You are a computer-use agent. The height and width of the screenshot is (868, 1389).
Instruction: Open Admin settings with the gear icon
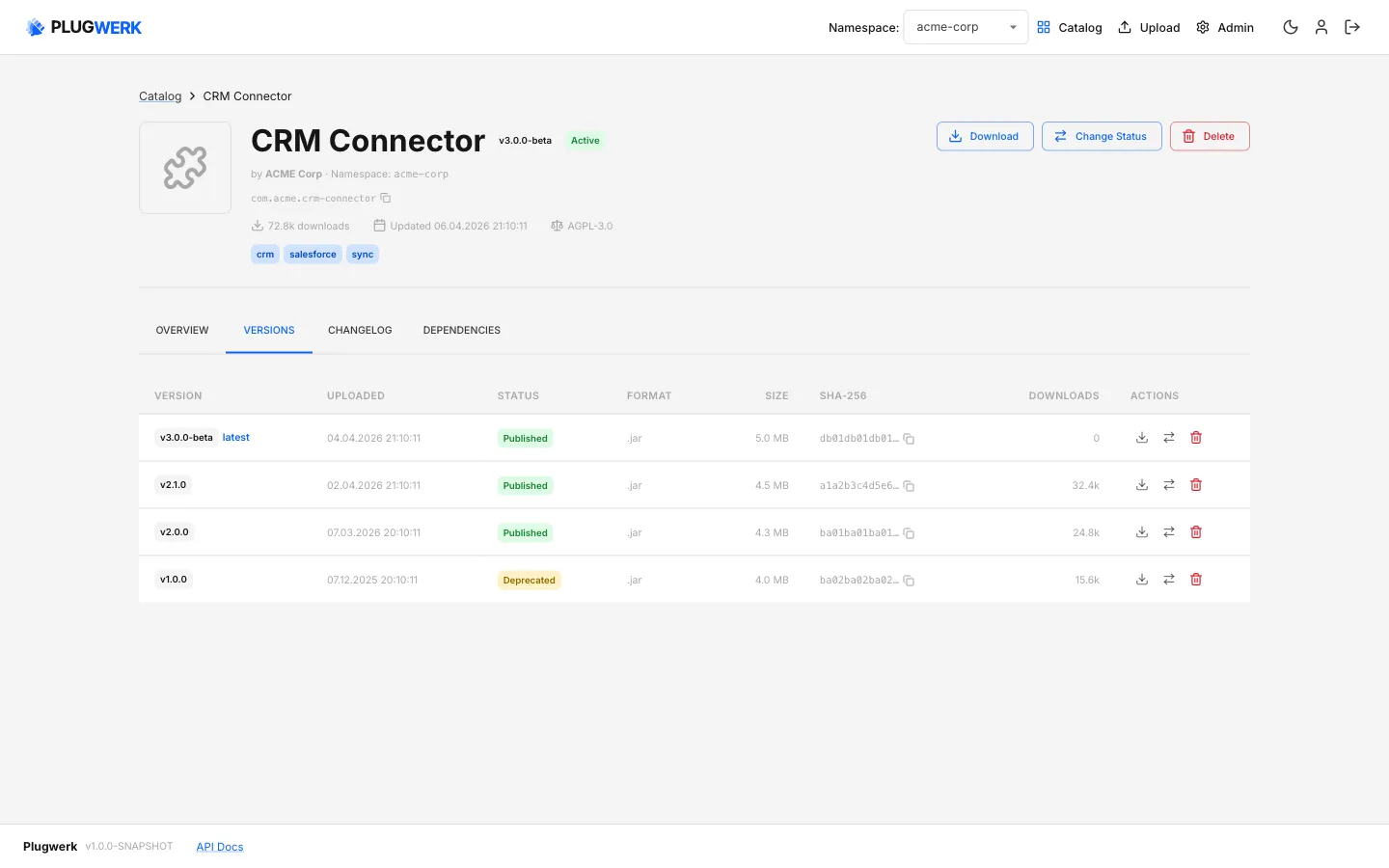1202,27
